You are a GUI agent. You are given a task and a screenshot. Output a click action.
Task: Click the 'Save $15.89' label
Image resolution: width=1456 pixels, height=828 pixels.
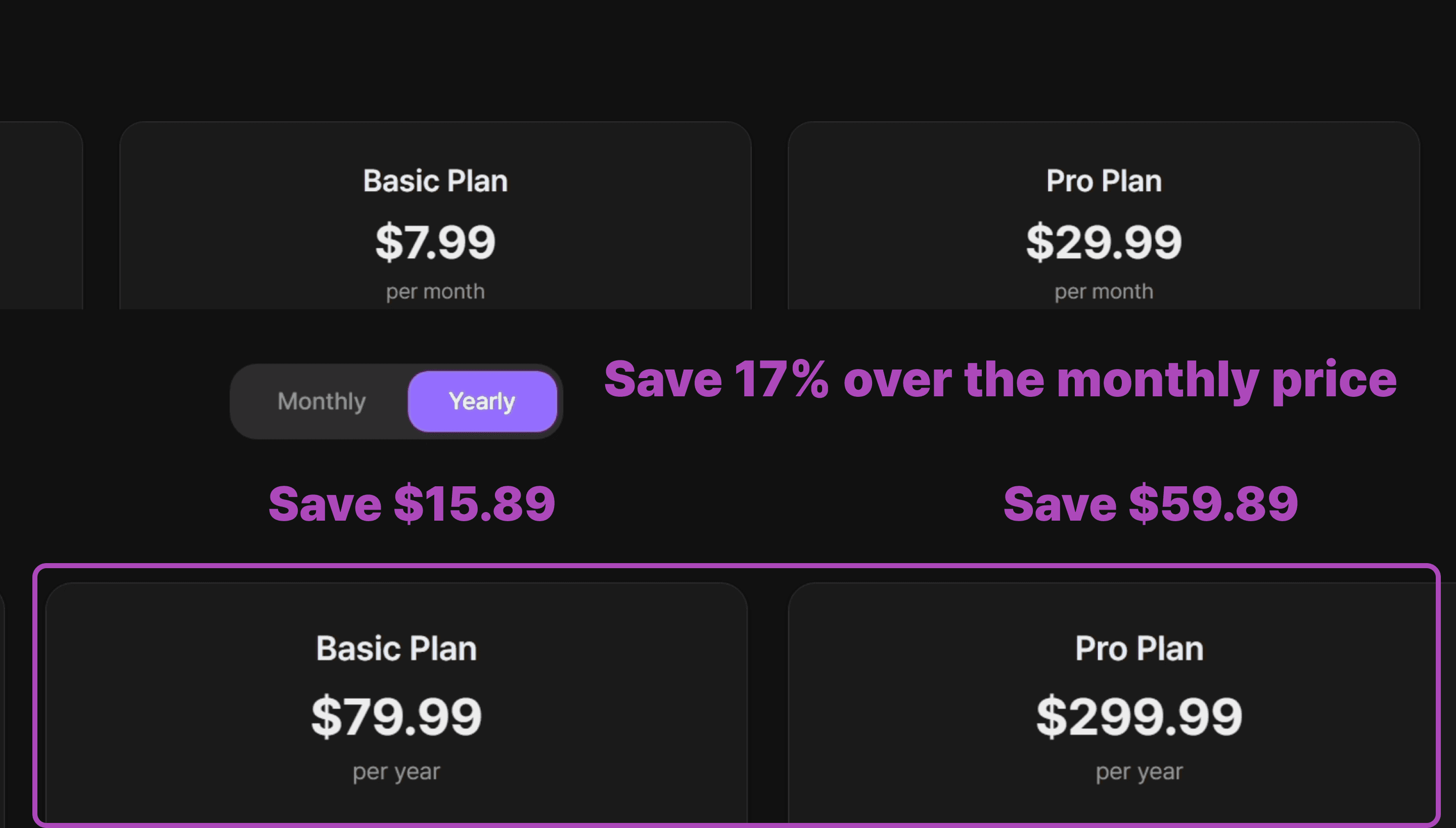(x=412, y=504)
